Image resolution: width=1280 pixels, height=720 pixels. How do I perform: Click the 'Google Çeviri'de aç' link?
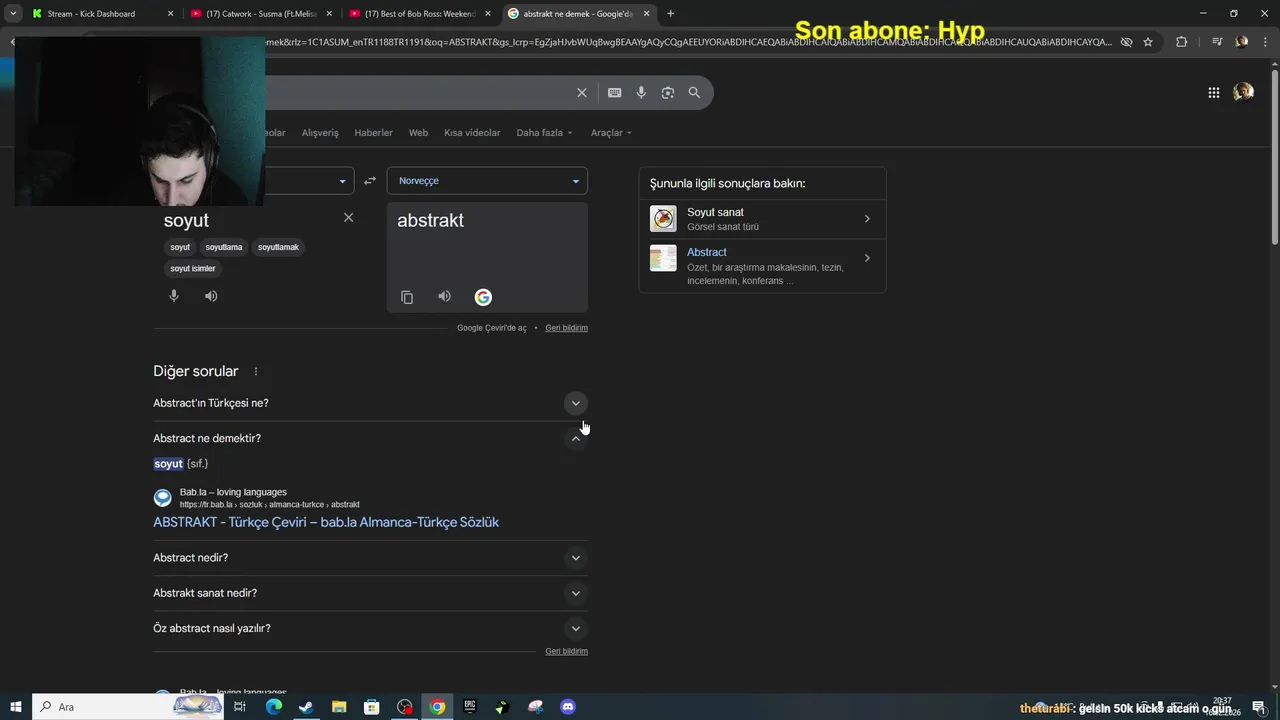pos(491,328)
